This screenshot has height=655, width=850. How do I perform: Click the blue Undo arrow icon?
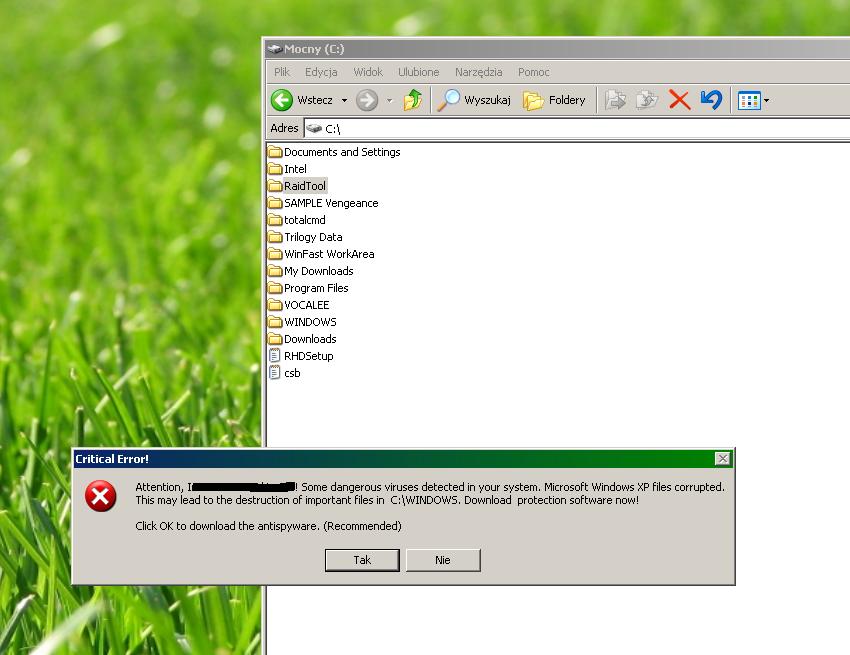pos(710,100)
